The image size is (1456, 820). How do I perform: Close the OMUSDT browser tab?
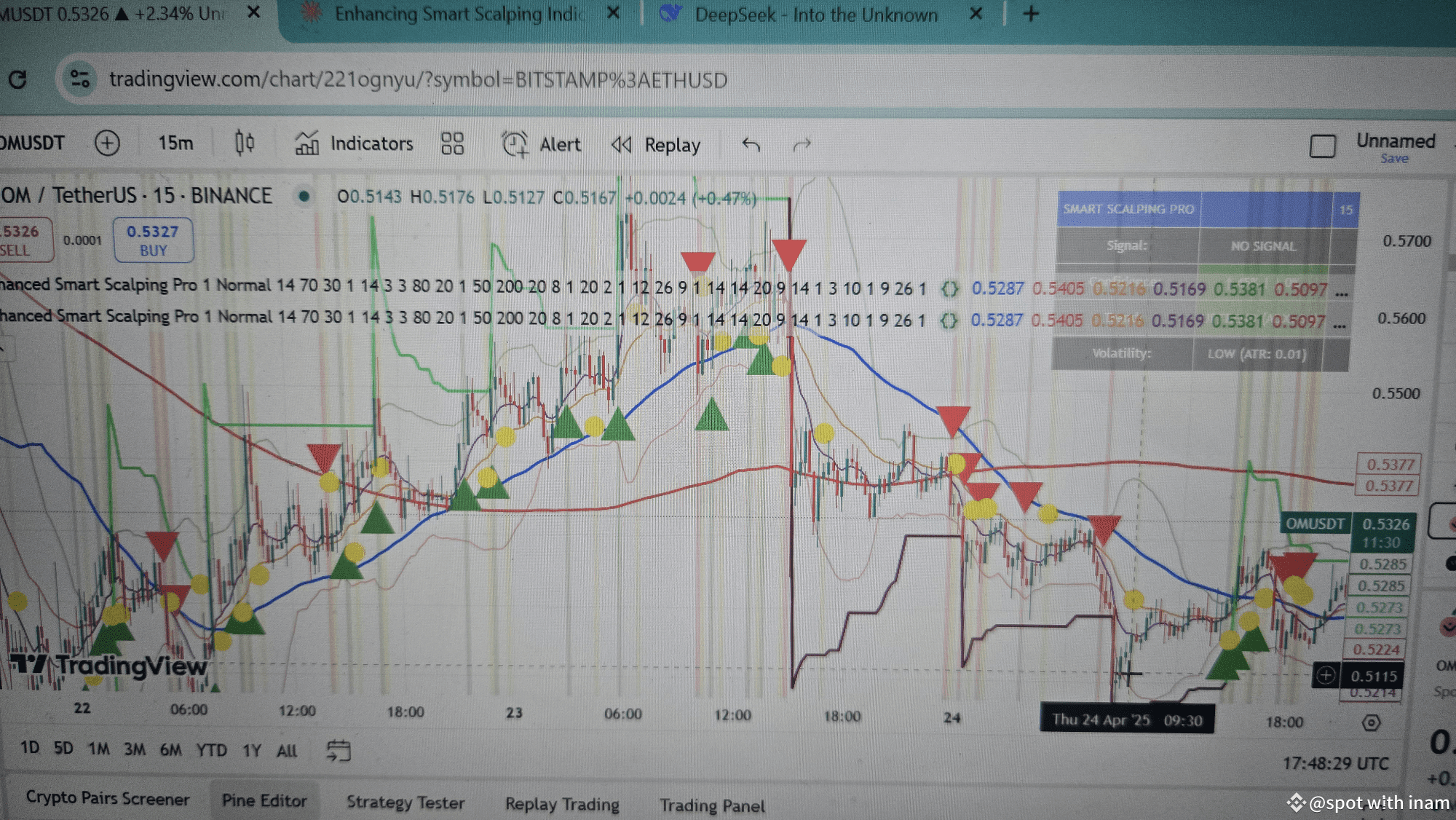[x=253, y=12]
